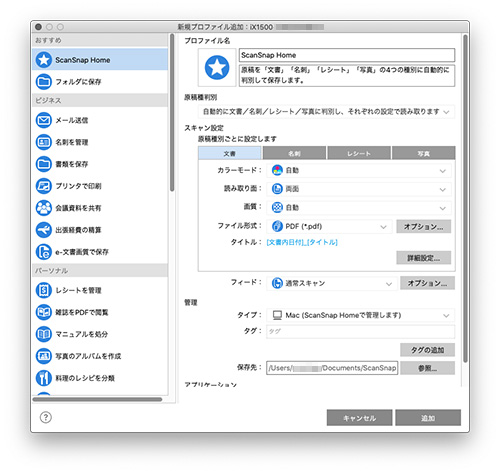Select the マニュアルを処分 book icon
The width and height of the screenshot is (500, 473).
[x=44, y=334]
